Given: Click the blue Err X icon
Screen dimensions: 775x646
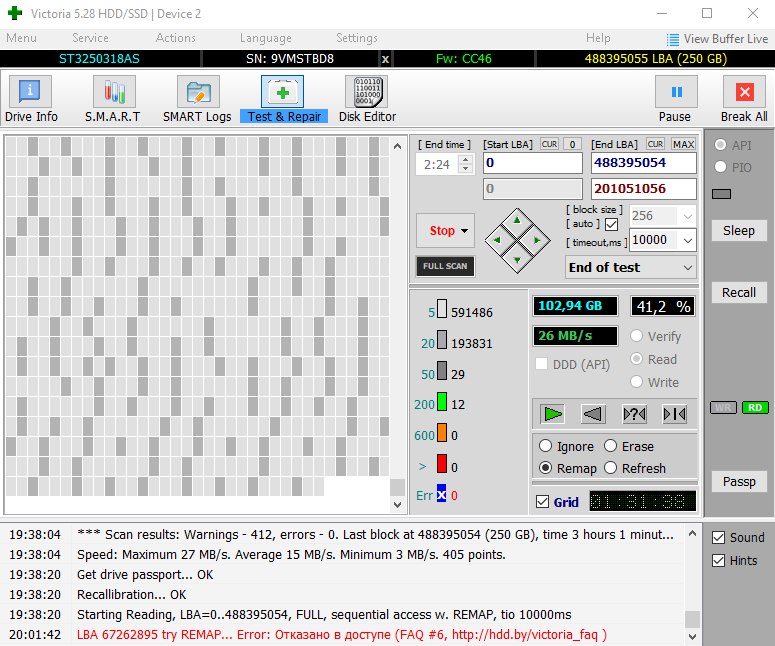Looking at the screenshot, I should (x=441, y=494).
